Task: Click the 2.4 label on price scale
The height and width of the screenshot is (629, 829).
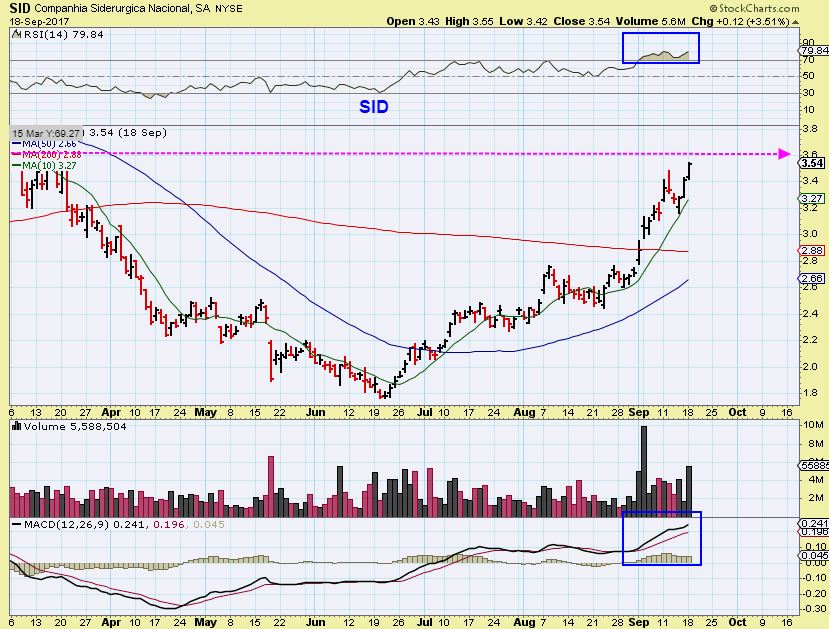Action: pos(809,313)
